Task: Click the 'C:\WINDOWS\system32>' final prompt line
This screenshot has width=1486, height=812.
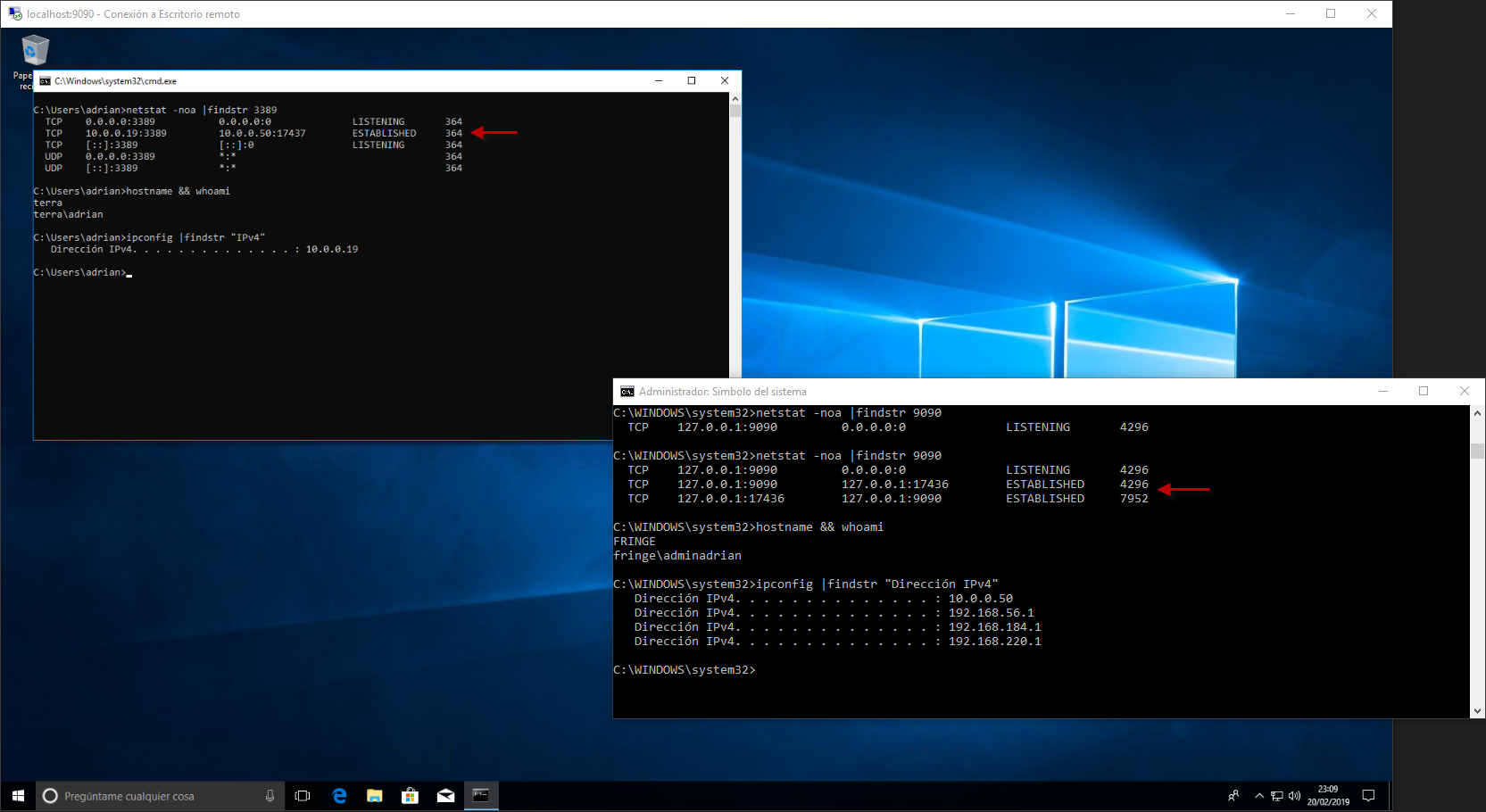Action: pos(685,670)
